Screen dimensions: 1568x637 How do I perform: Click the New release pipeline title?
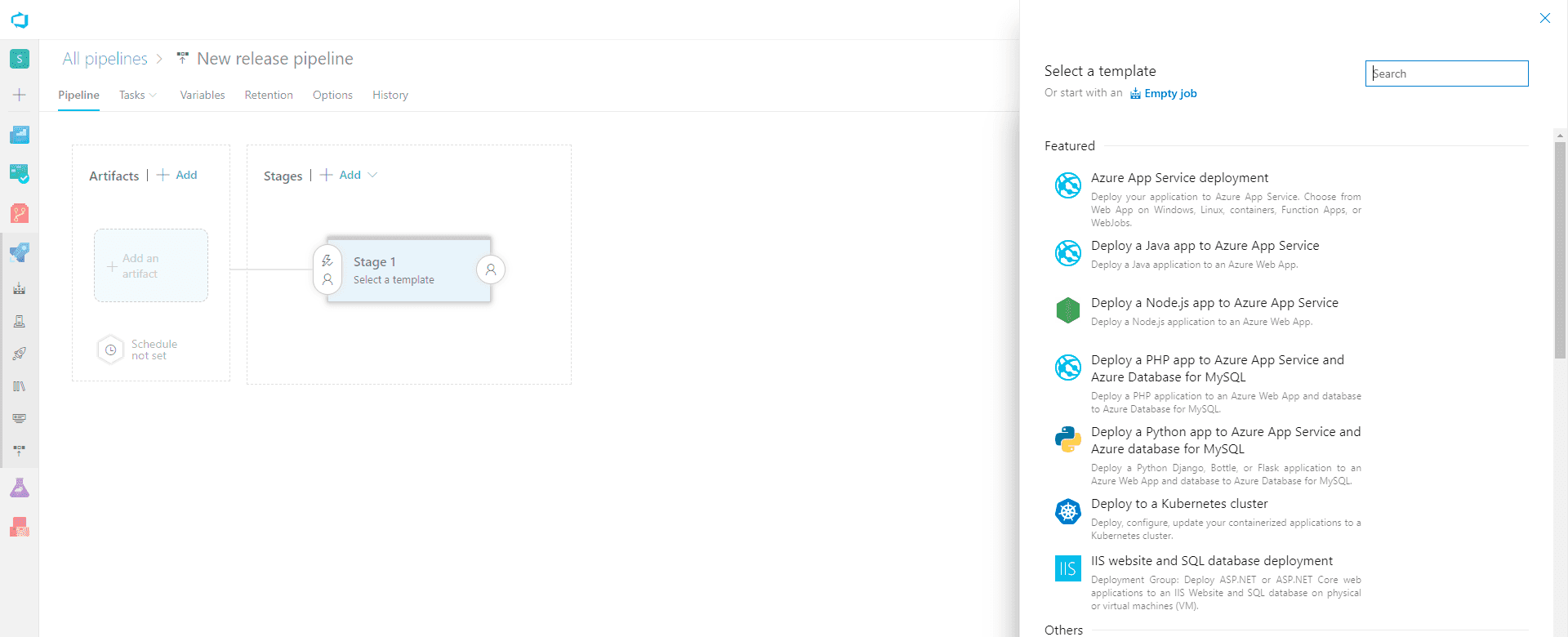point(275,59)
